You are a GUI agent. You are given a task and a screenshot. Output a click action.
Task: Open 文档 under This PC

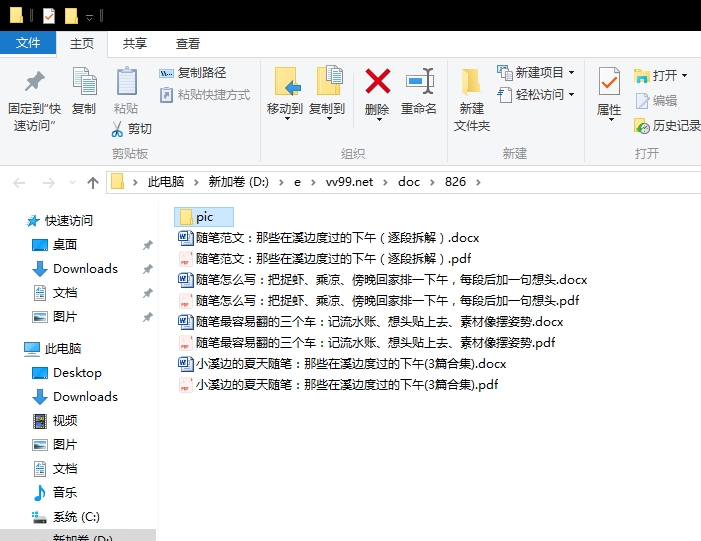tap(55, 469)
